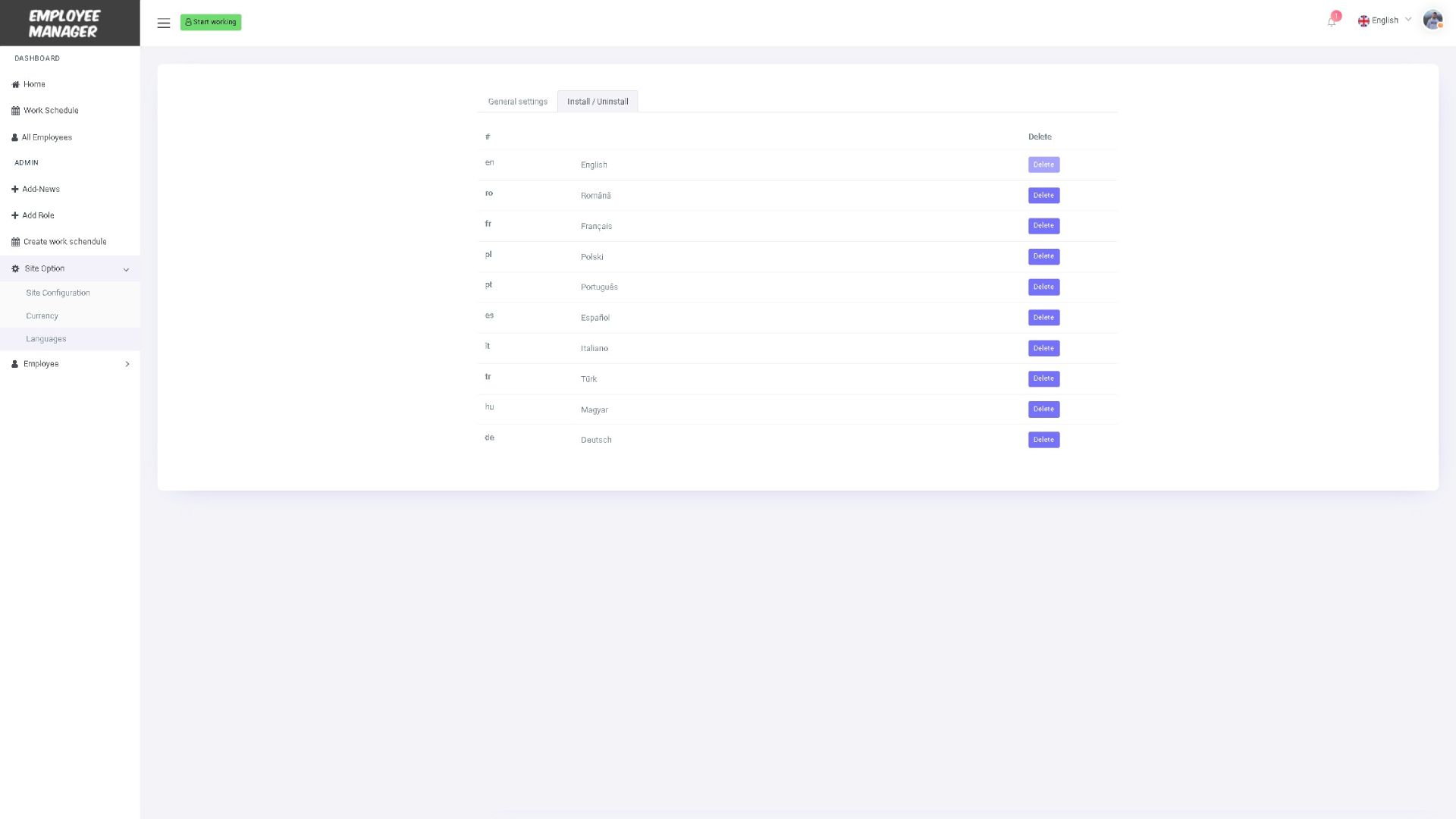The height and width of the screenshot is (819, 1456).
Task: Collapse the Site Option menu
Action: (126, 269)
